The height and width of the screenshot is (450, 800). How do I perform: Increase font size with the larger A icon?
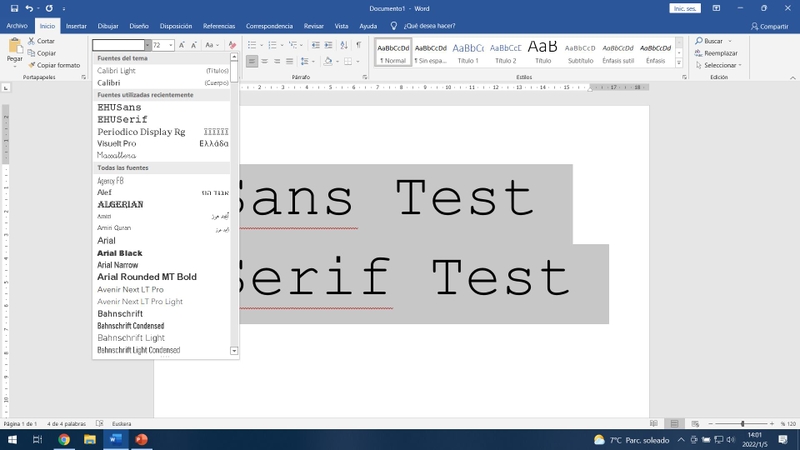182,45
